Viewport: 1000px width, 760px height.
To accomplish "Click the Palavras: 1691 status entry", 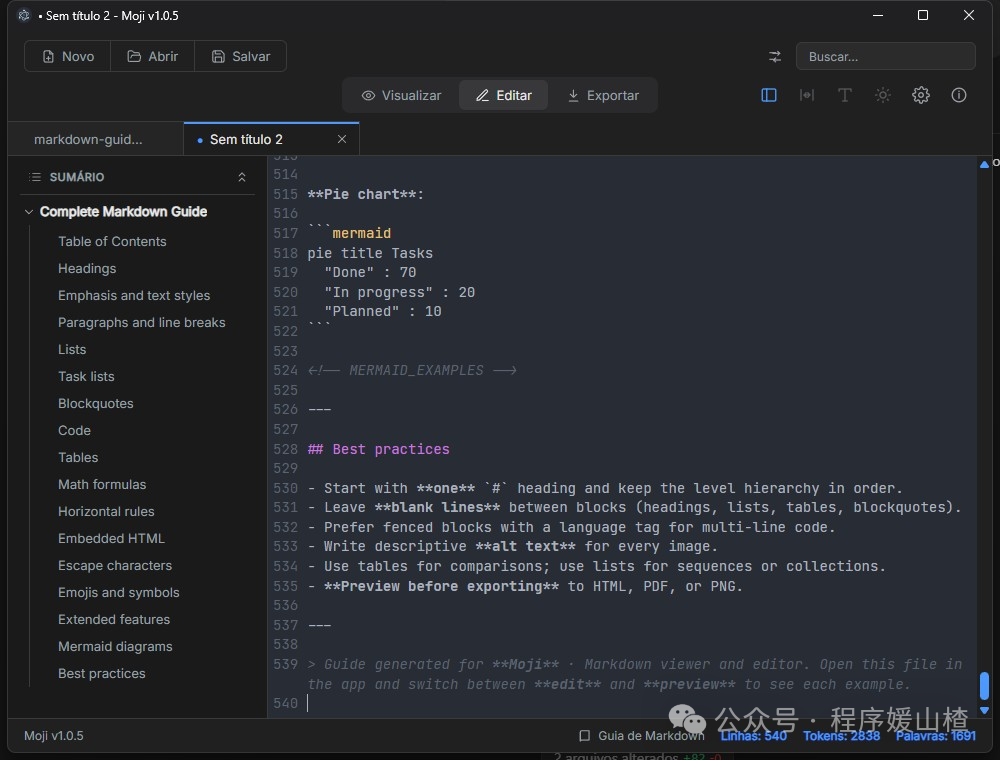I will coord(936,736).
